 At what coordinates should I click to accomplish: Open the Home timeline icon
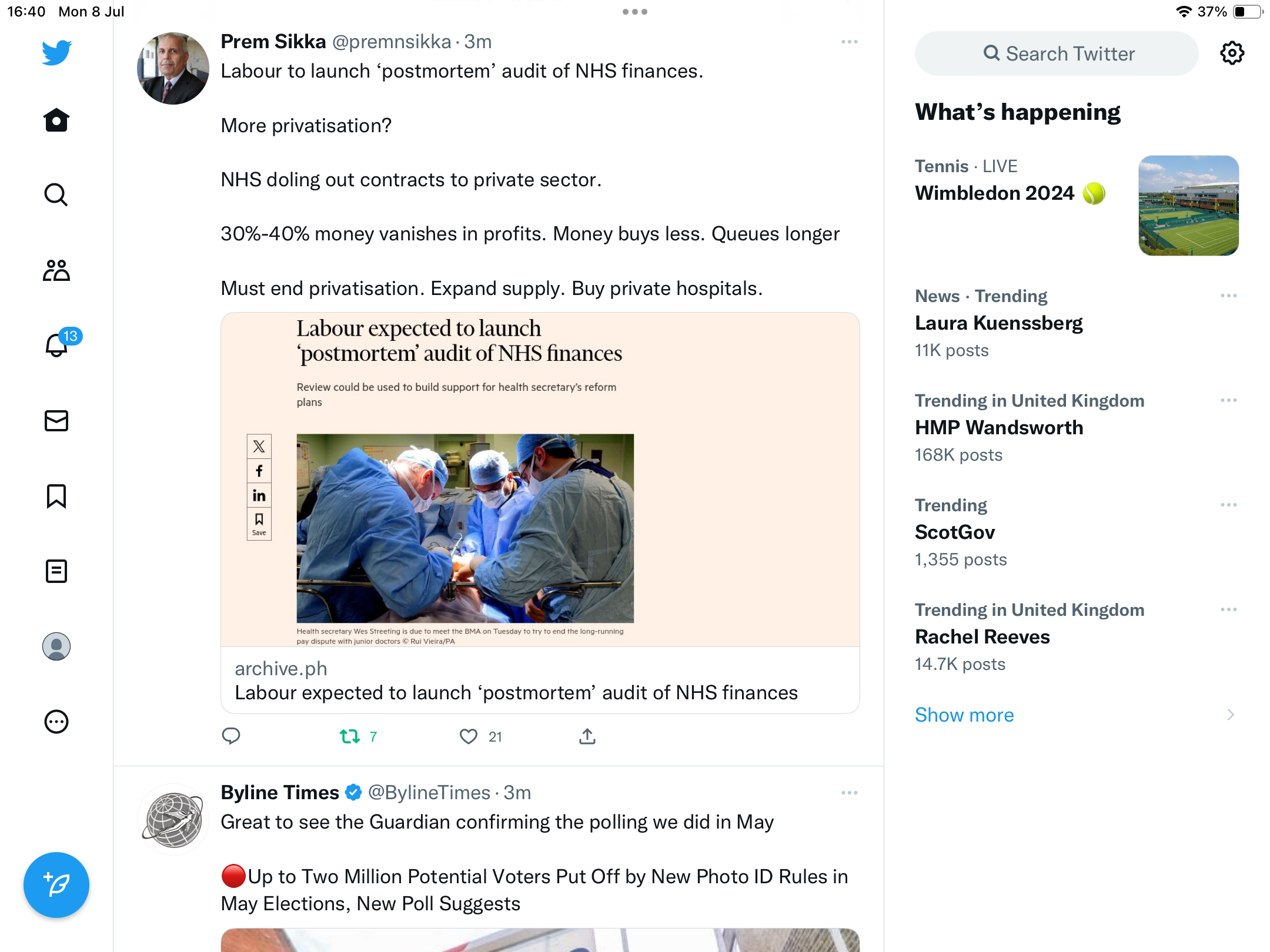coord(56,120)
